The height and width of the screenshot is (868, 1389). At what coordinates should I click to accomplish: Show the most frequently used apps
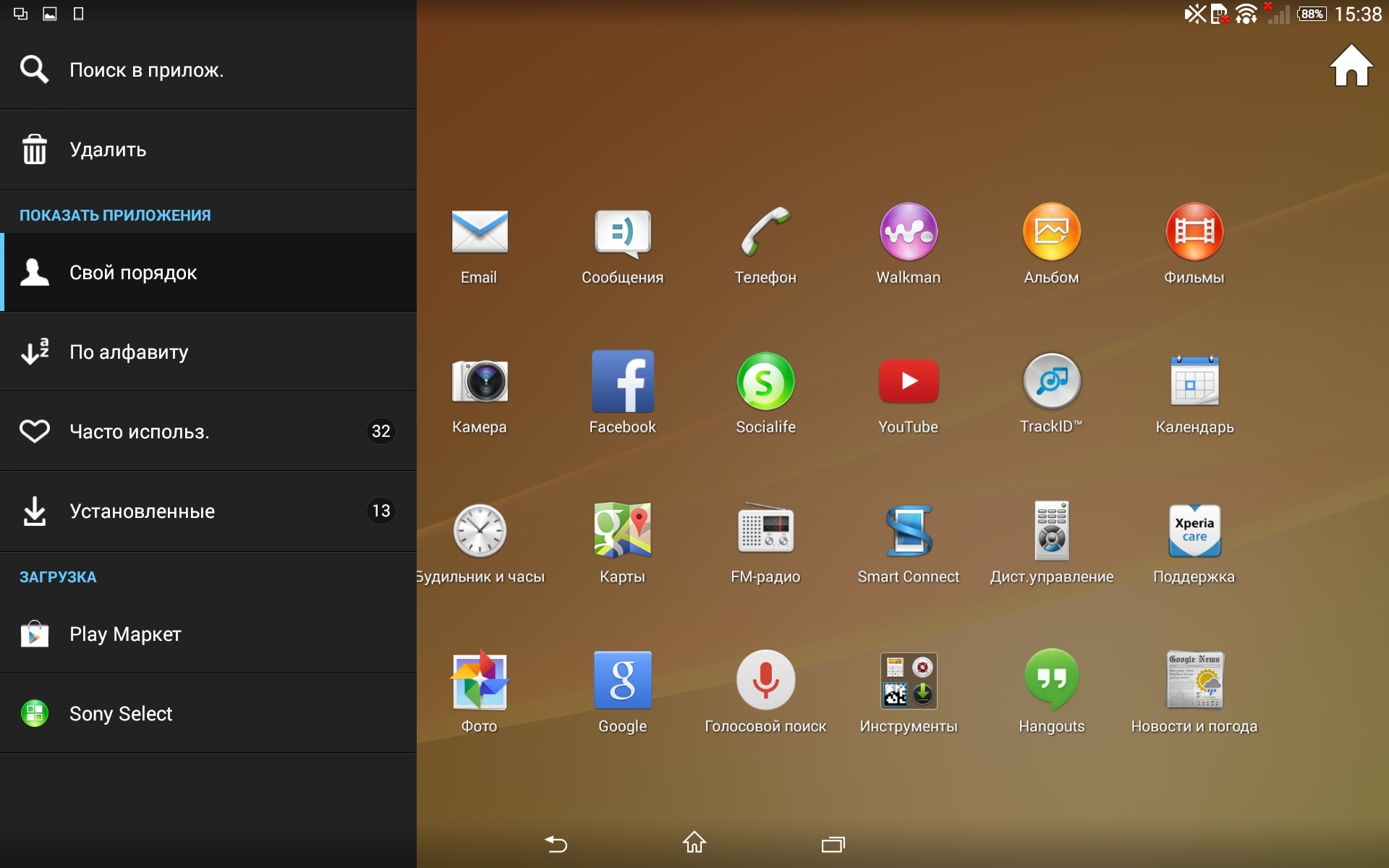pos(208,432)
